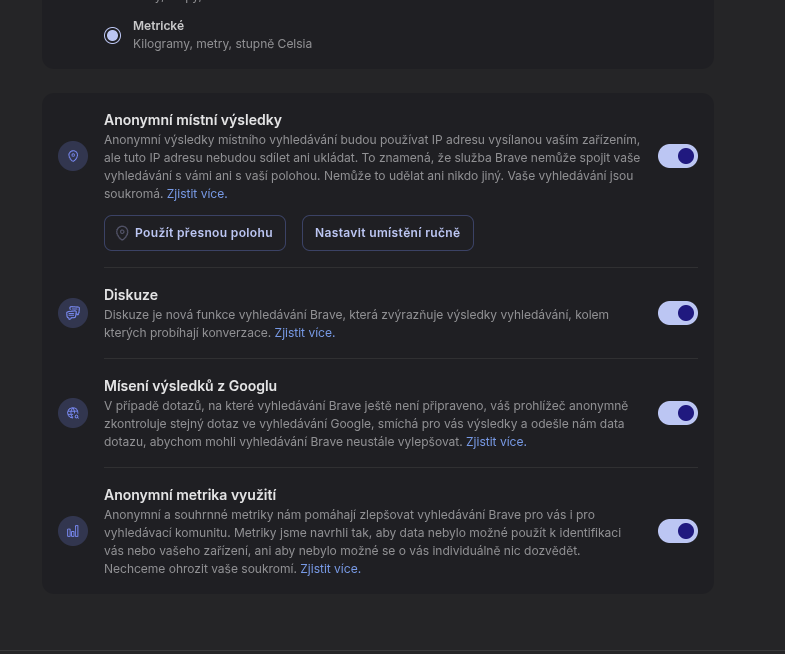Open Zjistit více link under Anonymní místní výsledky
The image size is (785, 654).
pos(196,194)
